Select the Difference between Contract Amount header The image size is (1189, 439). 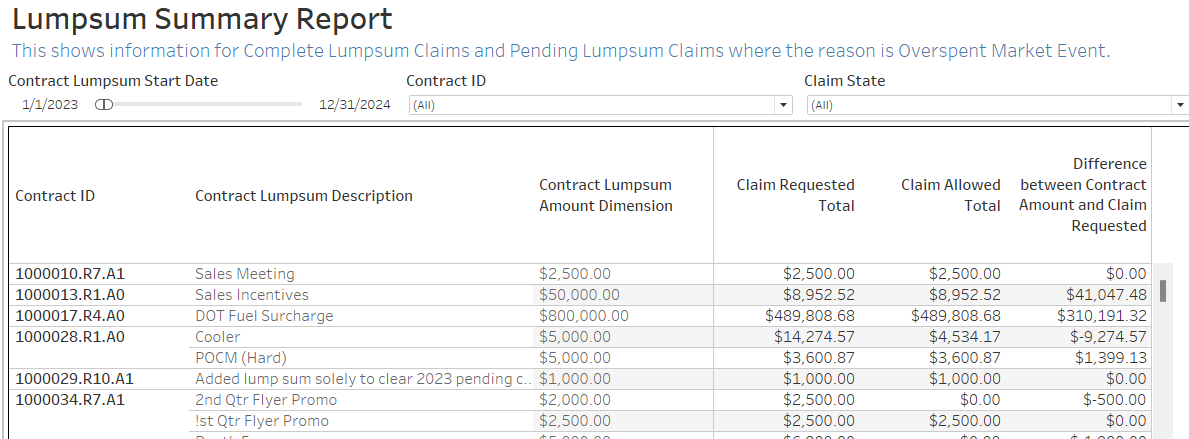tap(1083, 195)
